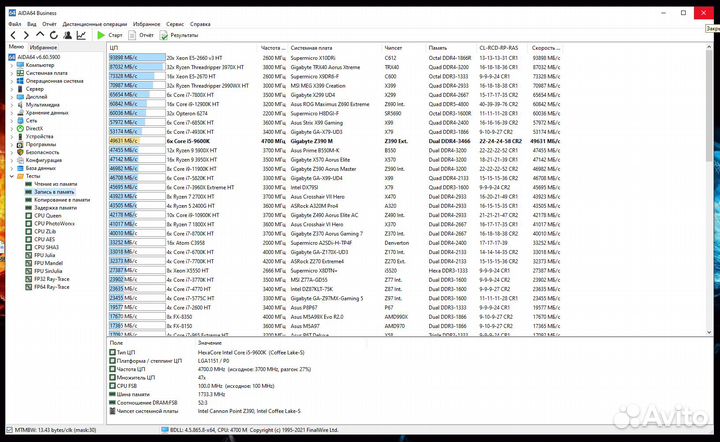Viewport: 720px width, 442px height.
Task: Expand the Устройства node
Action: 11,136
